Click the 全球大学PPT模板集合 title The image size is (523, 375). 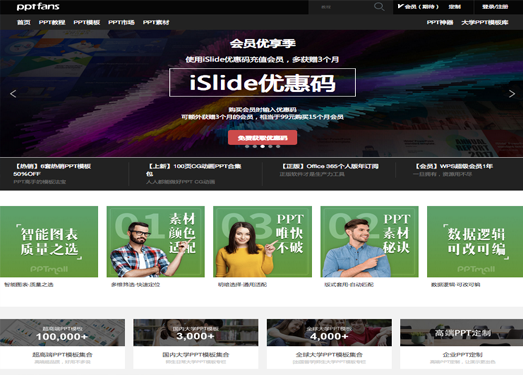329,354
